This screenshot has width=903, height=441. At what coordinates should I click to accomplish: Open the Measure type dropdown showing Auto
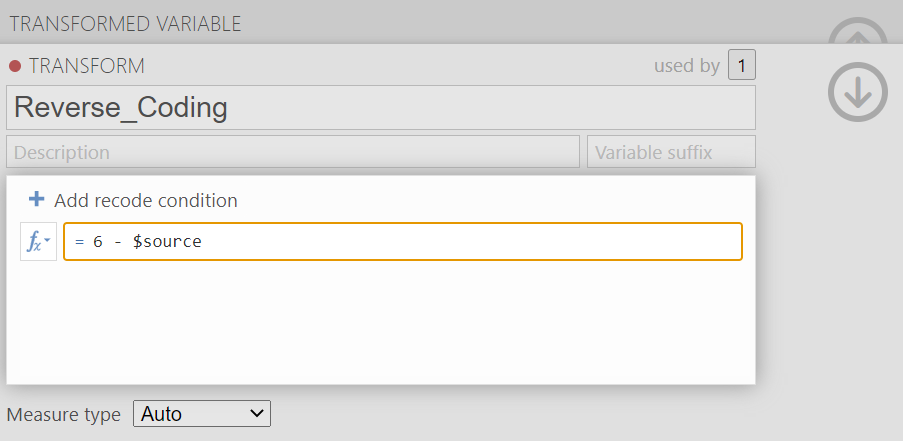tap(202, 414)
